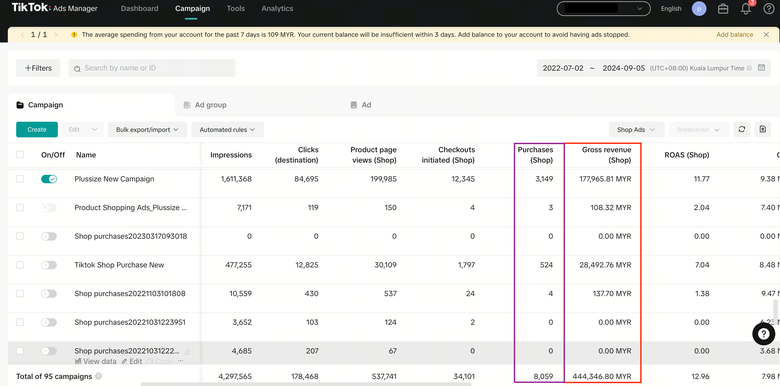Image resolution: width=780 pixels, height=386 pixels.
Task: Toggle Shop purchases20221031223951 switch
Action: [49, 322]
